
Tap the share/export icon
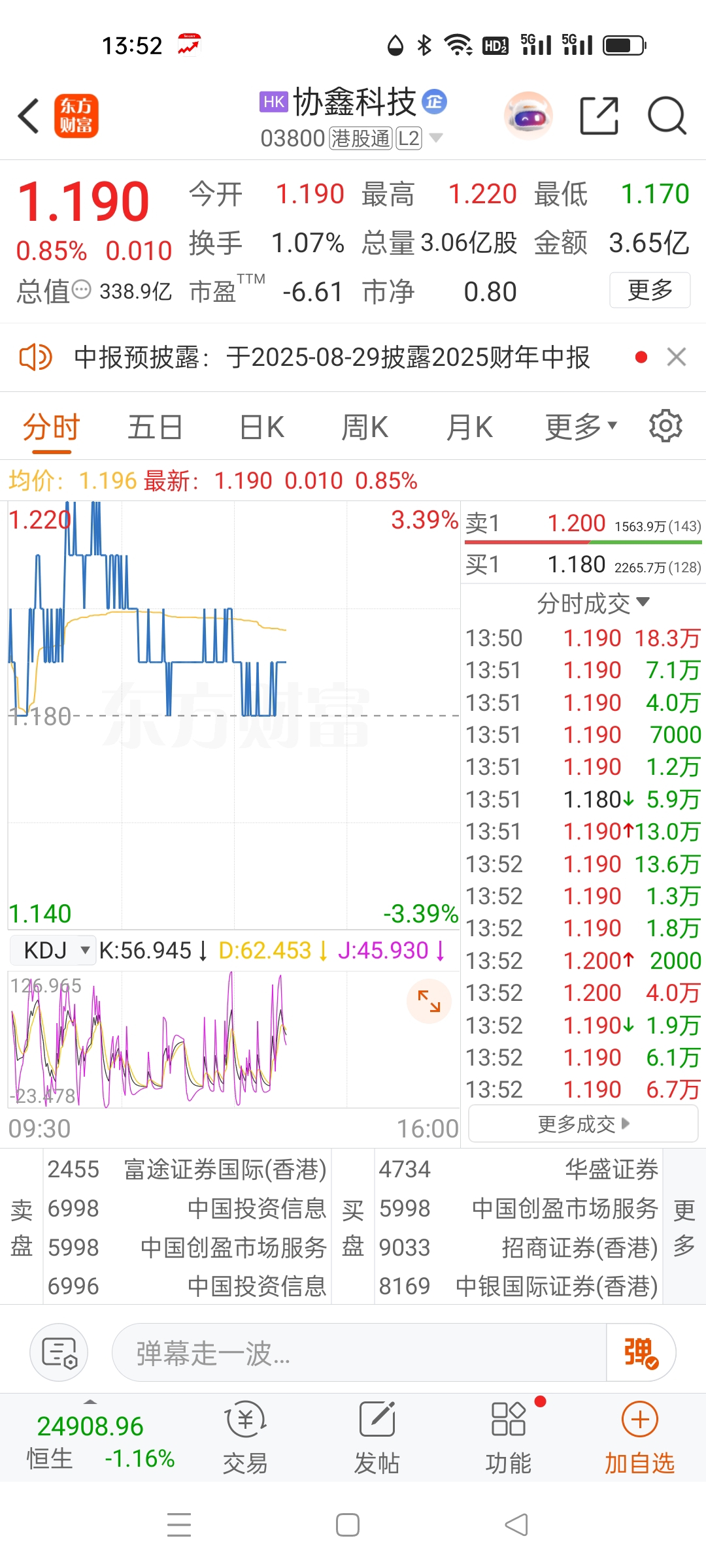pos(599,116)
